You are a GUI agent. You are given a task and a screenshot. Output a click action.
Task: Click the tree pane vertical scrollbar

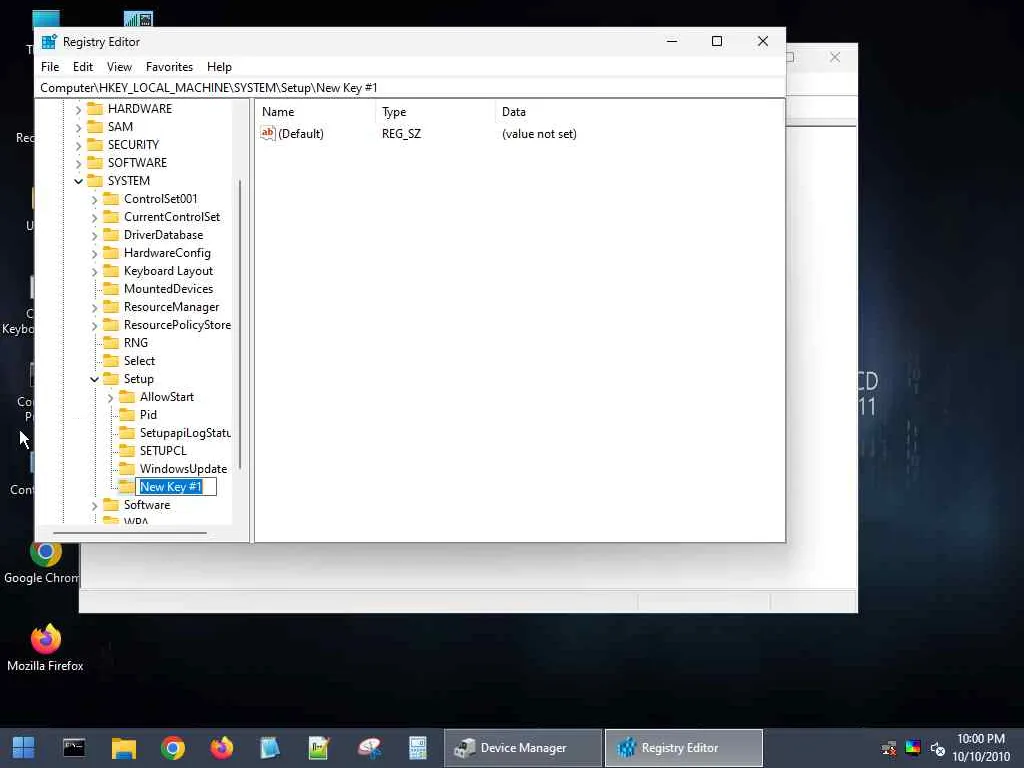[x=240, y=324]
